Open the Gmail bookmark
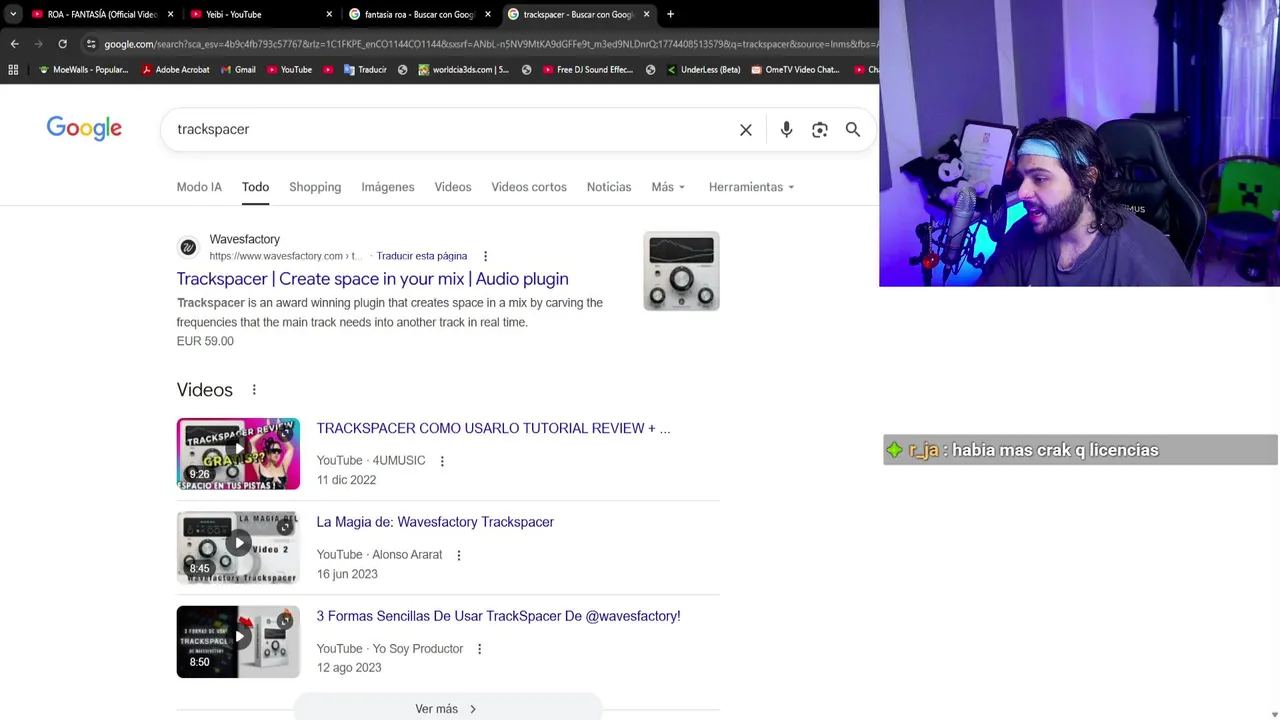Screen dimensions: 1280x720 (238, 70)
